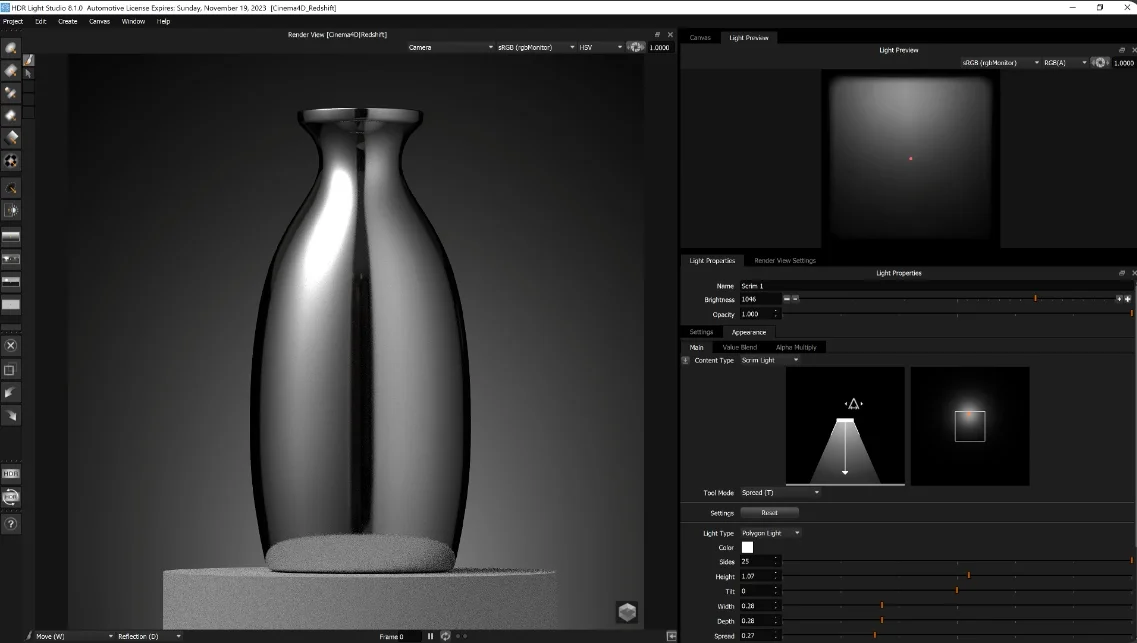Click the Opacity stepper arrows
Viewport: 1137px width, 643px height.
tap(776, 314)
